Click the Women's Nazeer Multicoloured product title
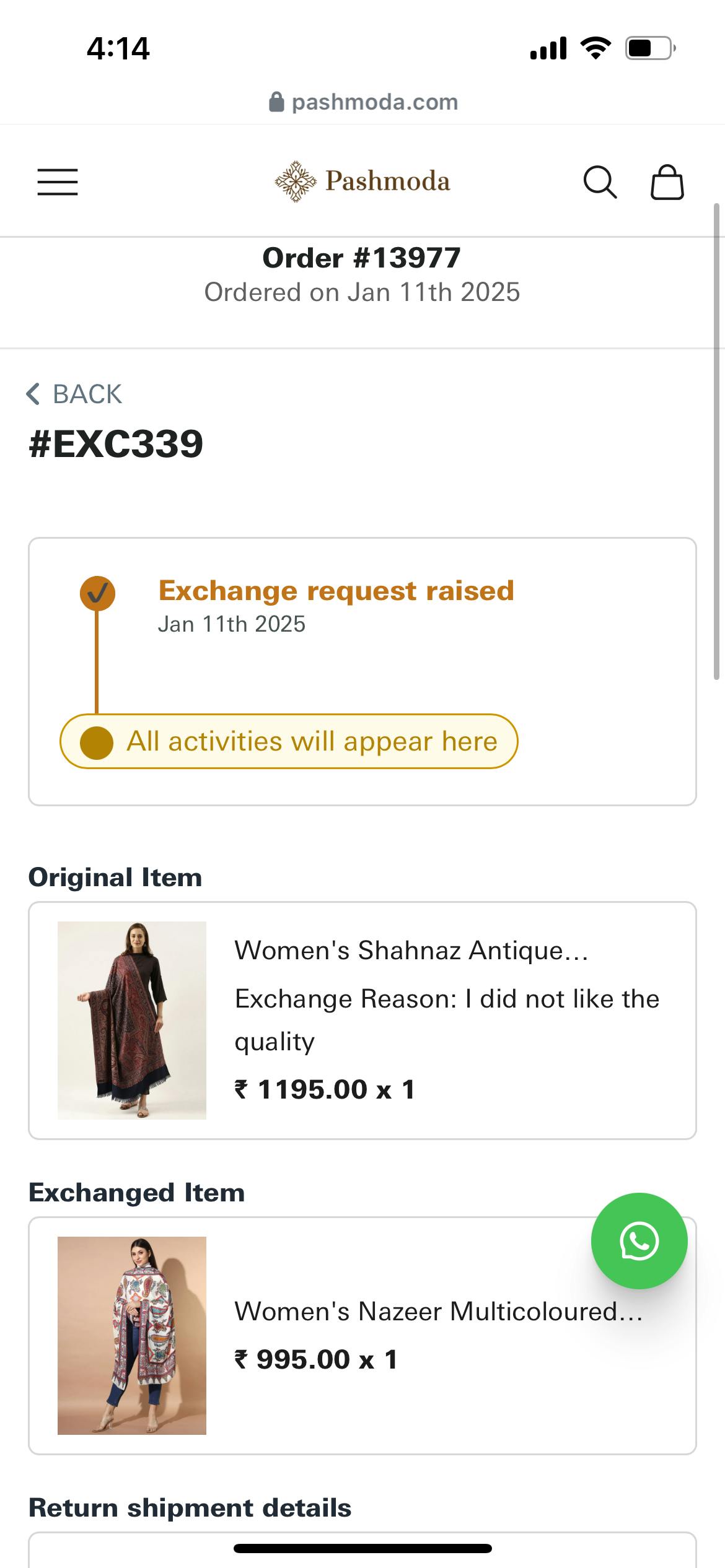 tap(438, 1312)
